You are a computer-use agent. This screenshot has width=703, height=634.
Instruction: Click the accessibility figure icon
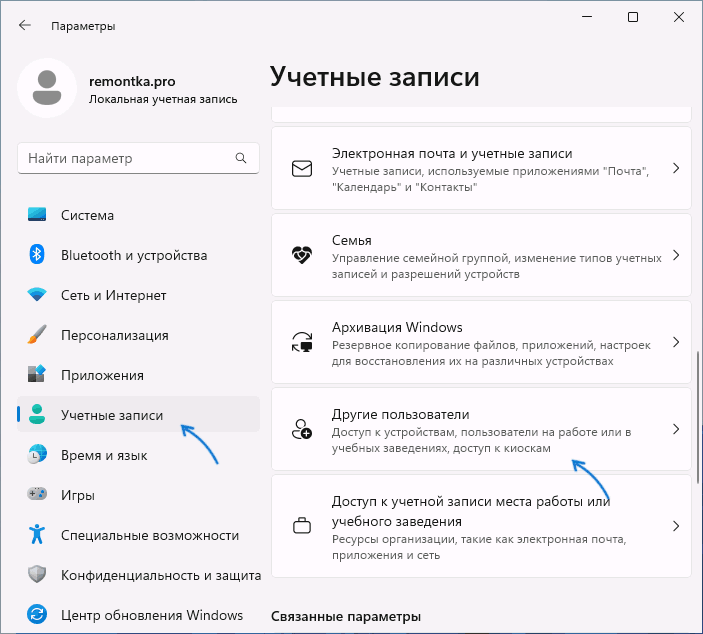click(x=37, y=534)
